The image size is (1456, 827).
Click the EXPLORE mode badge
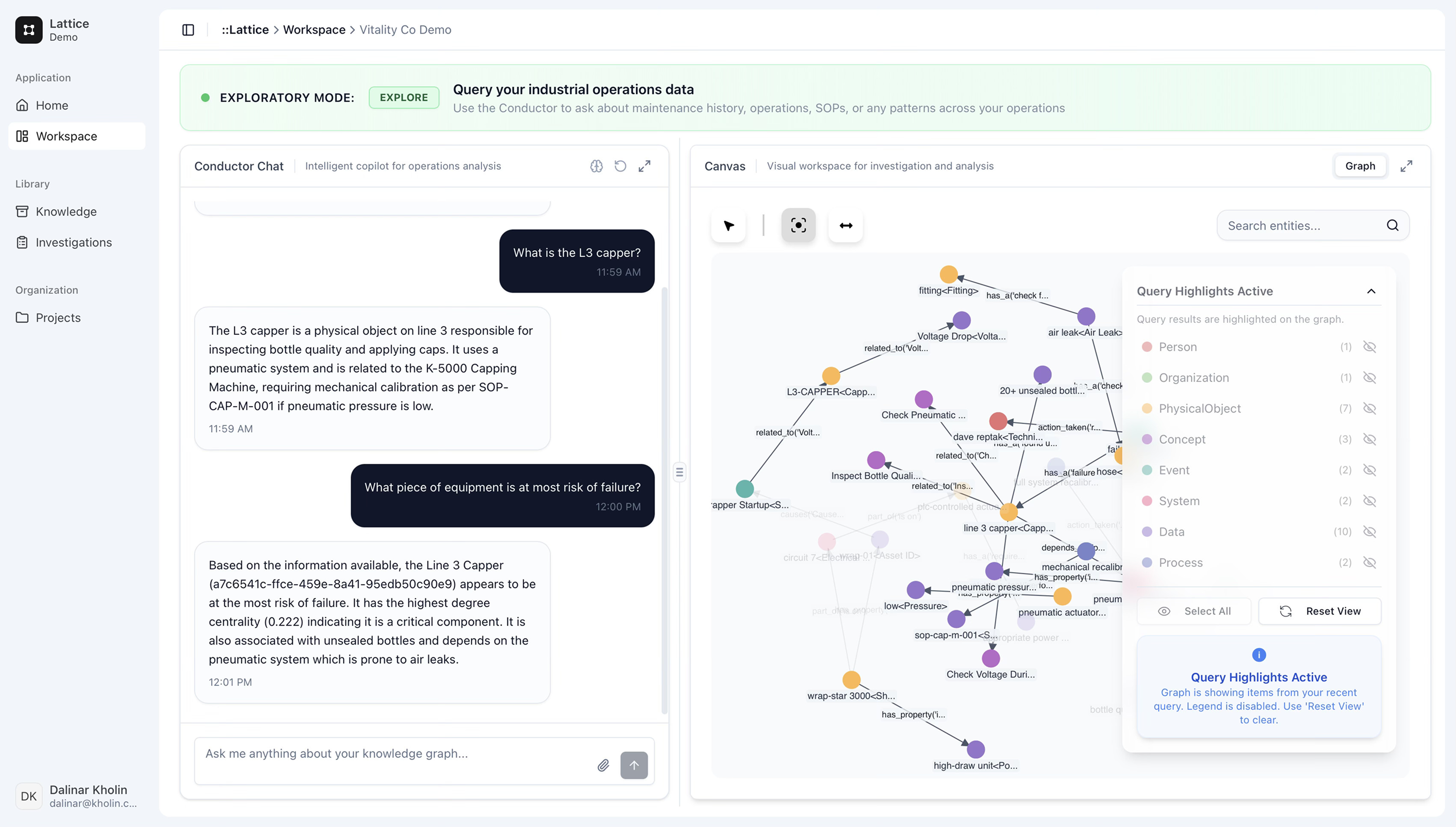(x=404, y=98)
